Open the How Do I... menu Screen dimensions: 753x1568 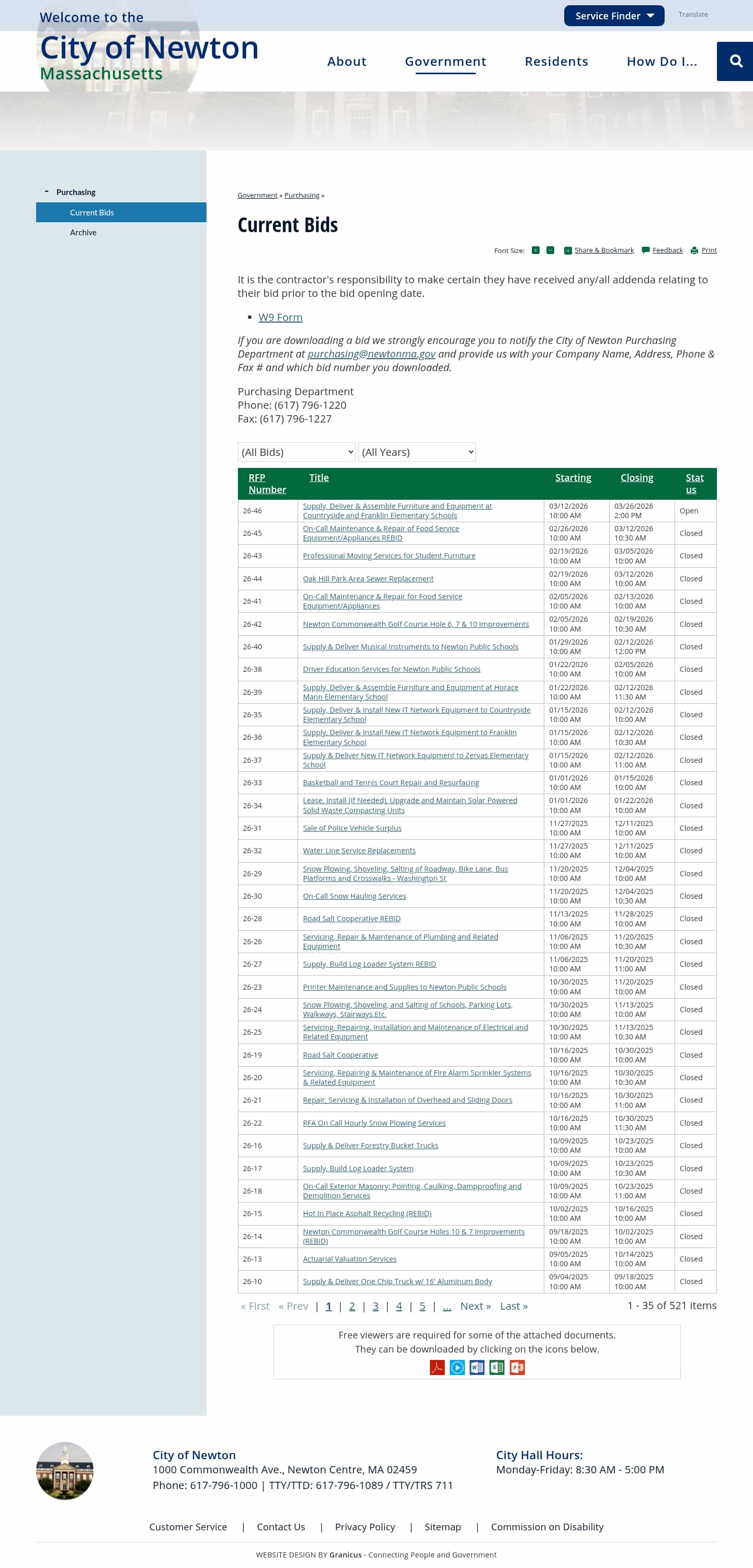663,62
